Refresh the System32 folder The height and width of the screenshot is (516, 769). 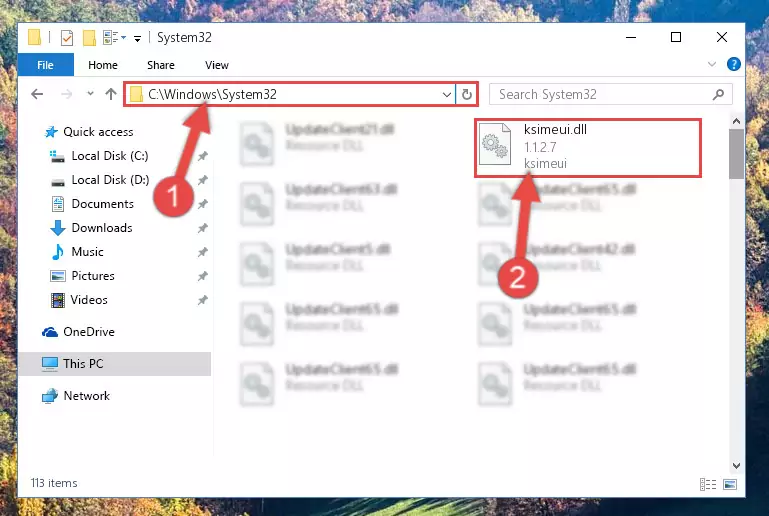466,94
